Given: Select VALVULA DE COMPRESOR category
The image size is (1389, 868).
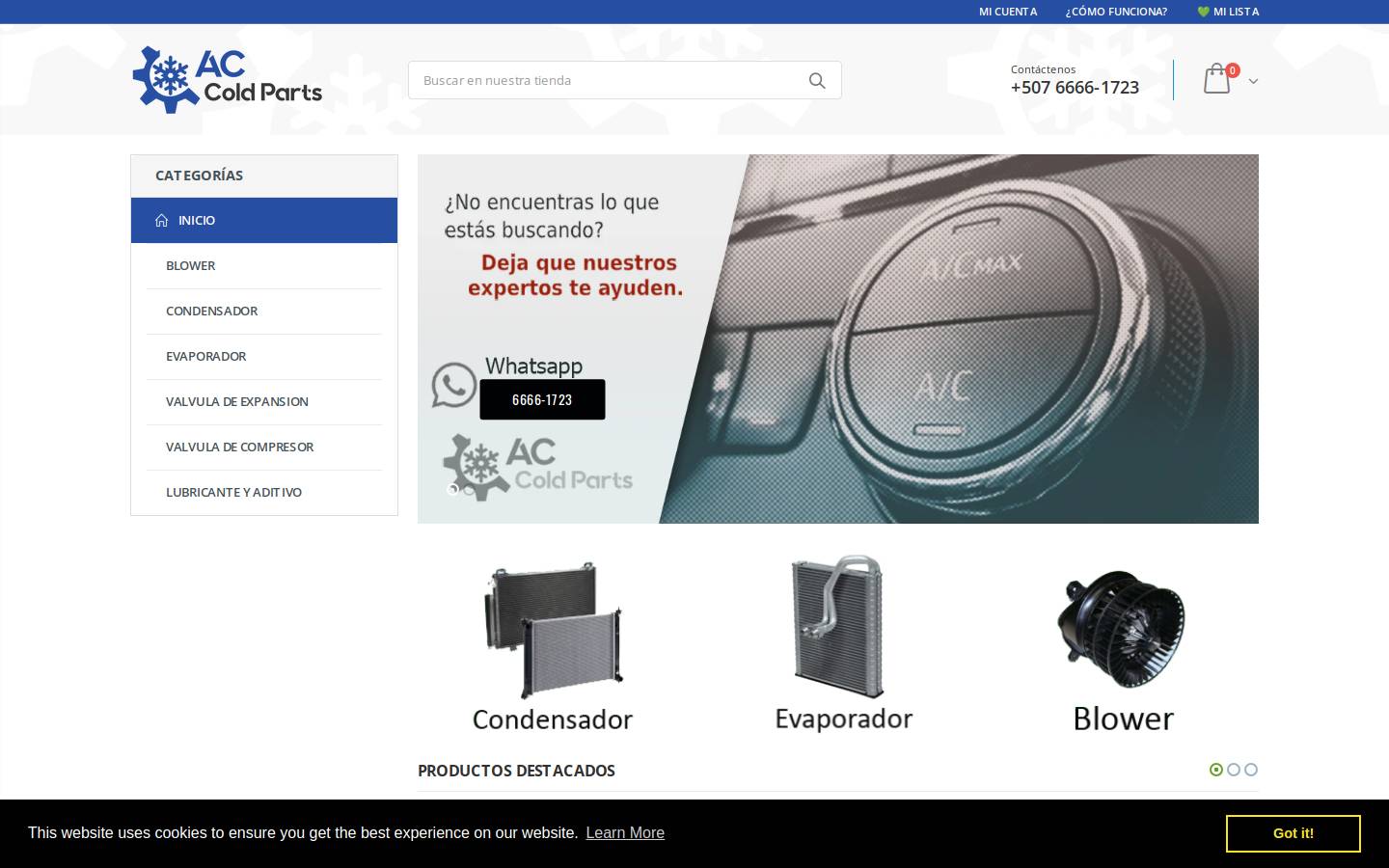Looking at the screenshot, I should click(x=264, y=447).
